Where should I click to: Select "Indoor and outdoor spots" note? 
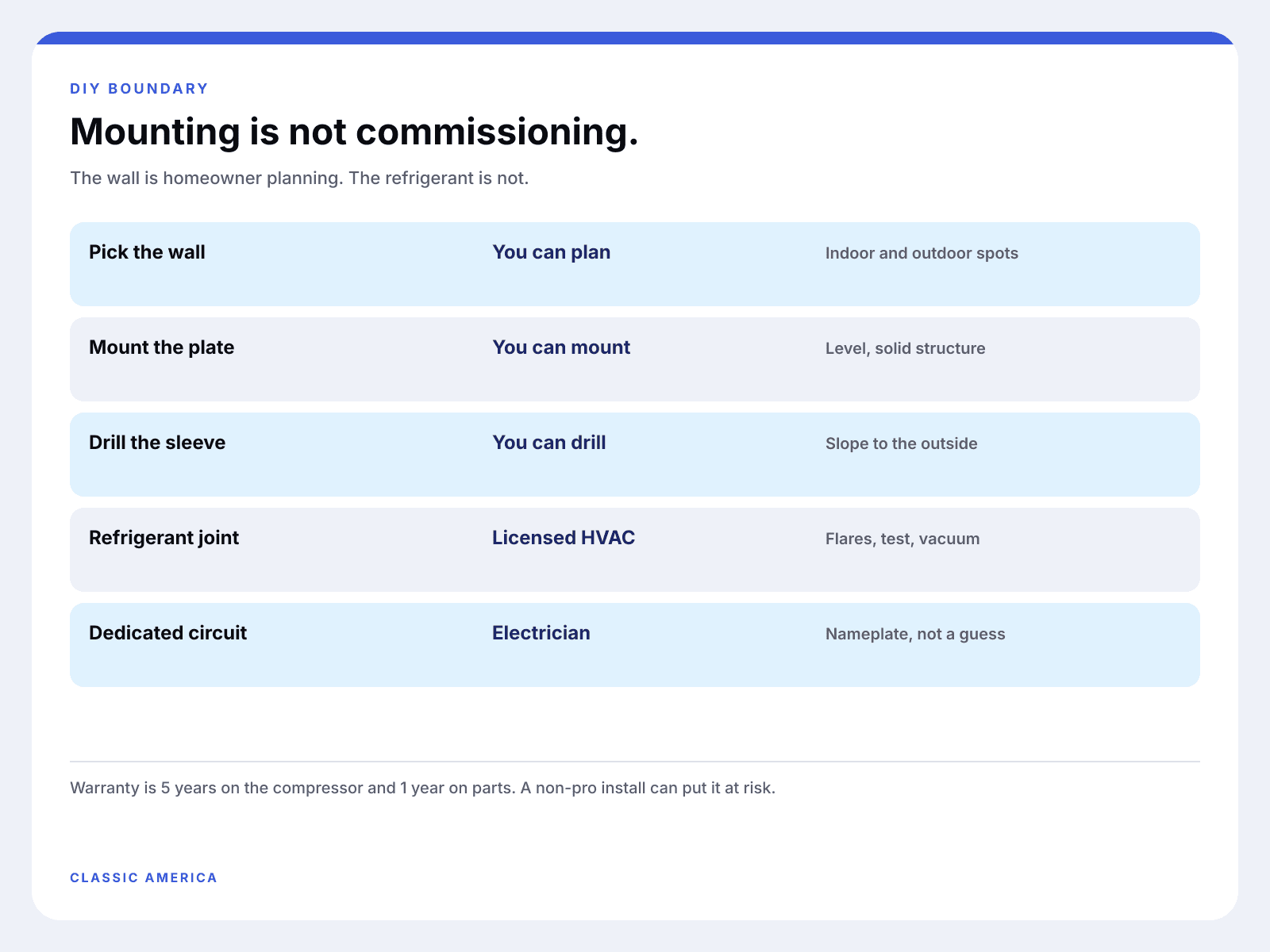pyautogui.click(x=922, y=253)
